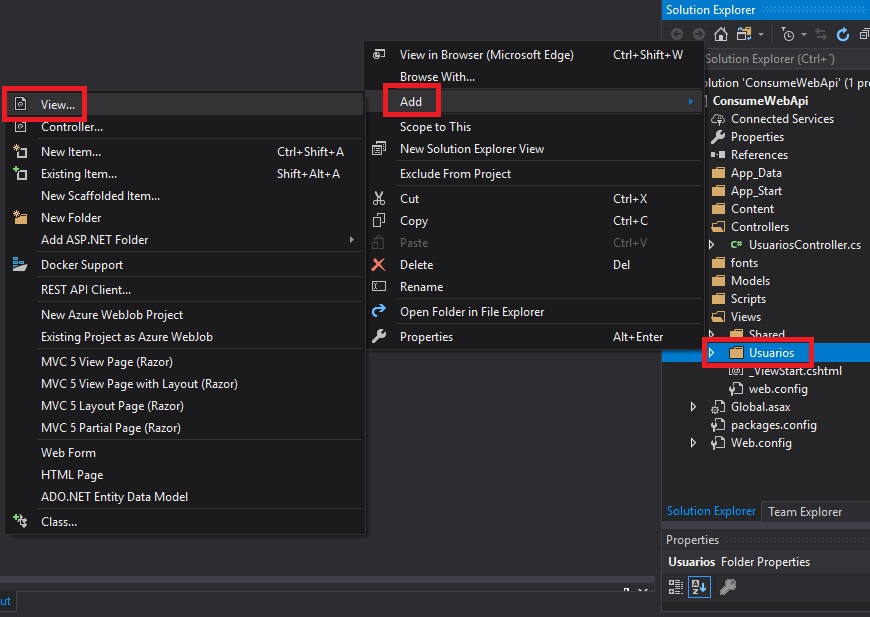Click the Home icon in Solution Explorer toolbar
Viewport: 870px width, 617px height.
pos(720,34)
